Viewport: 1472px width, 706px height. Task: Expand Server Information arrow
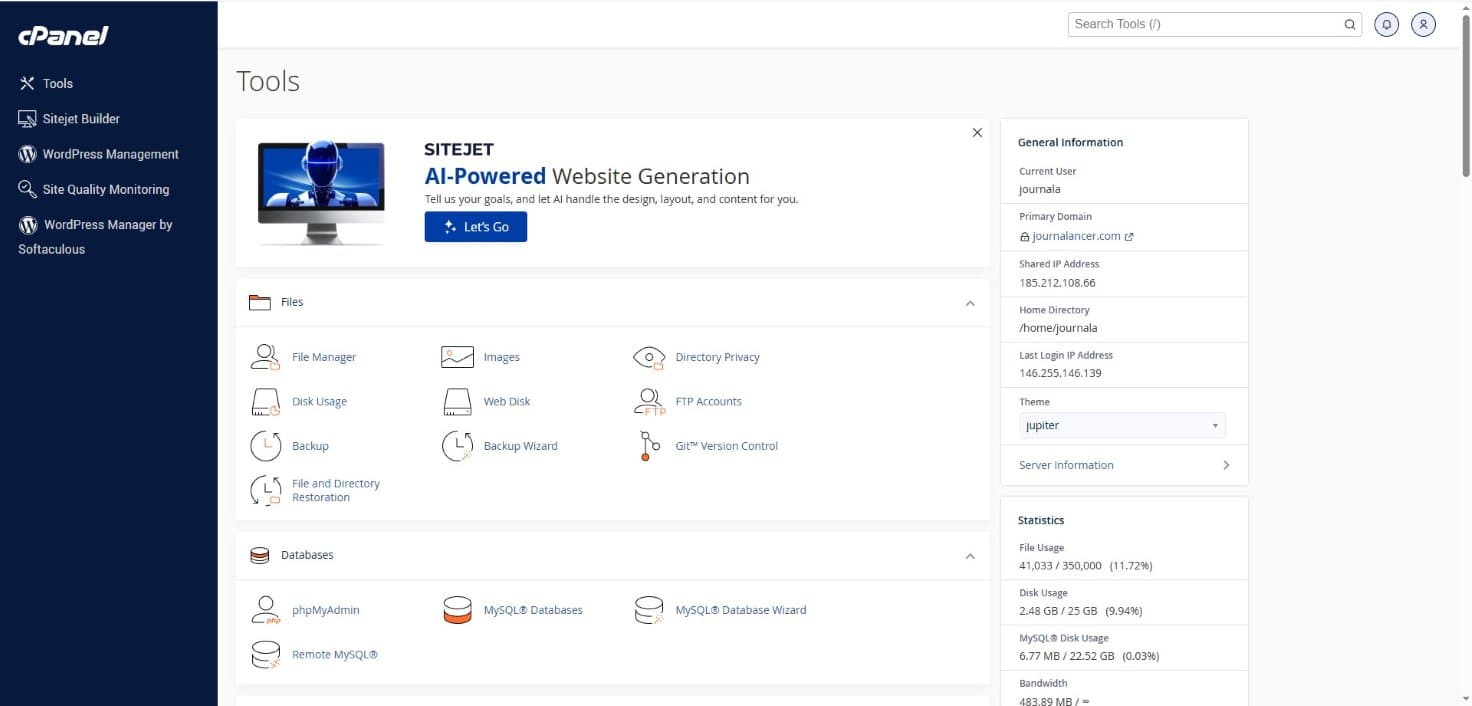click(x=1226, y=465)
